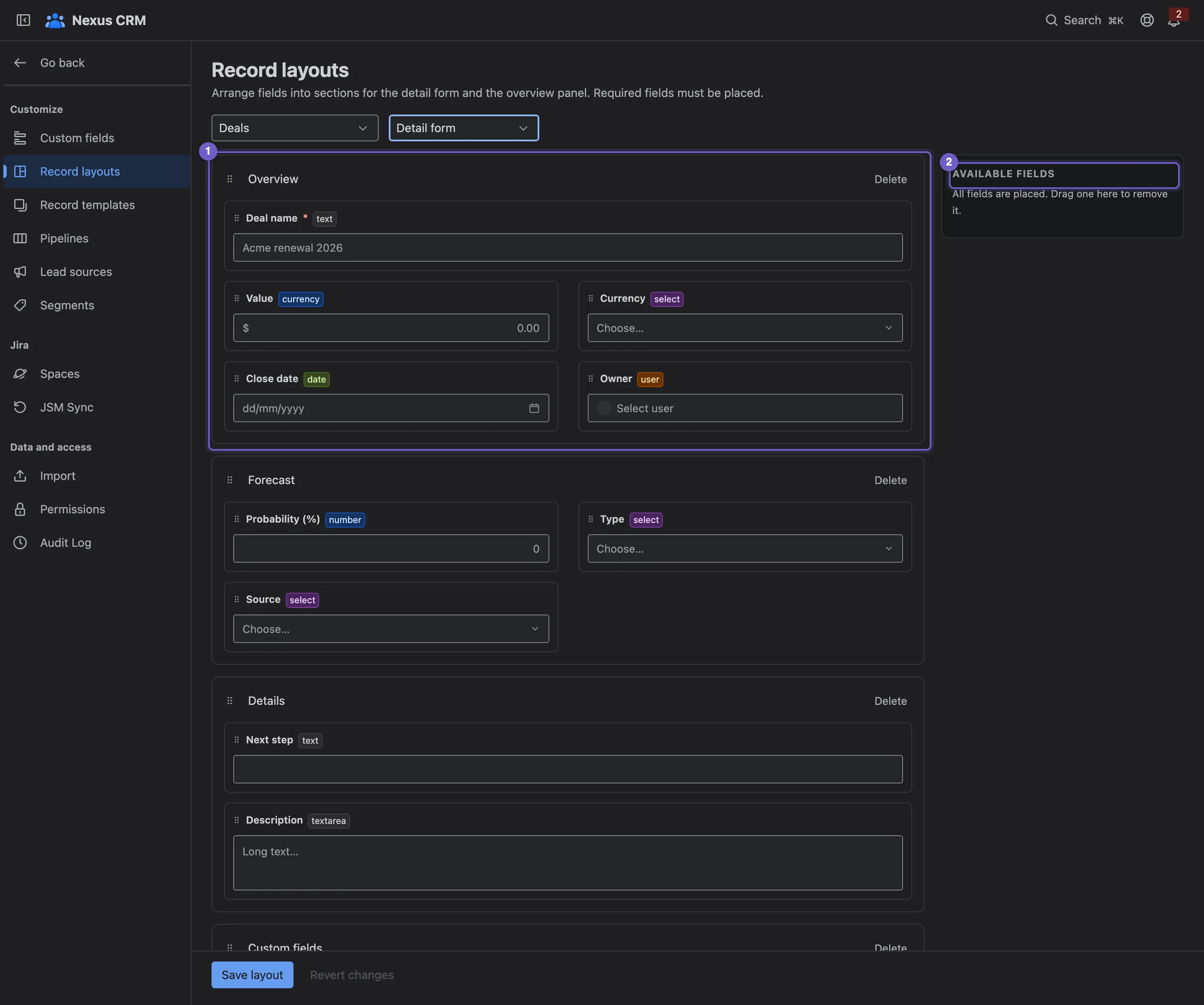This screenshot has width=1204, height=1005.
Task: Navigate to Audit Log
Action: coord(97,542)
